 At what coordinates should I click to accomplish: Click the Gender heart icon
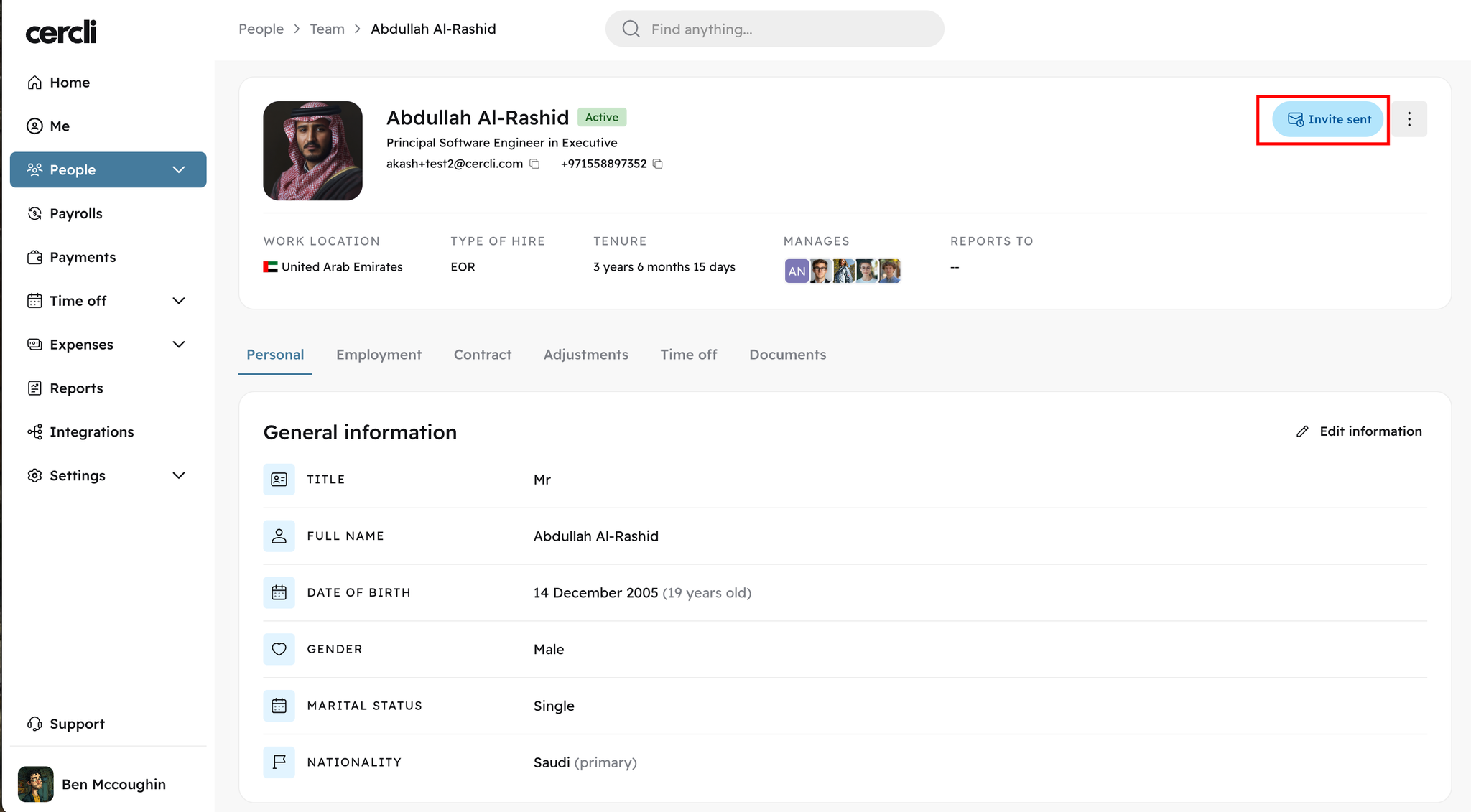[x=279, y=650]
